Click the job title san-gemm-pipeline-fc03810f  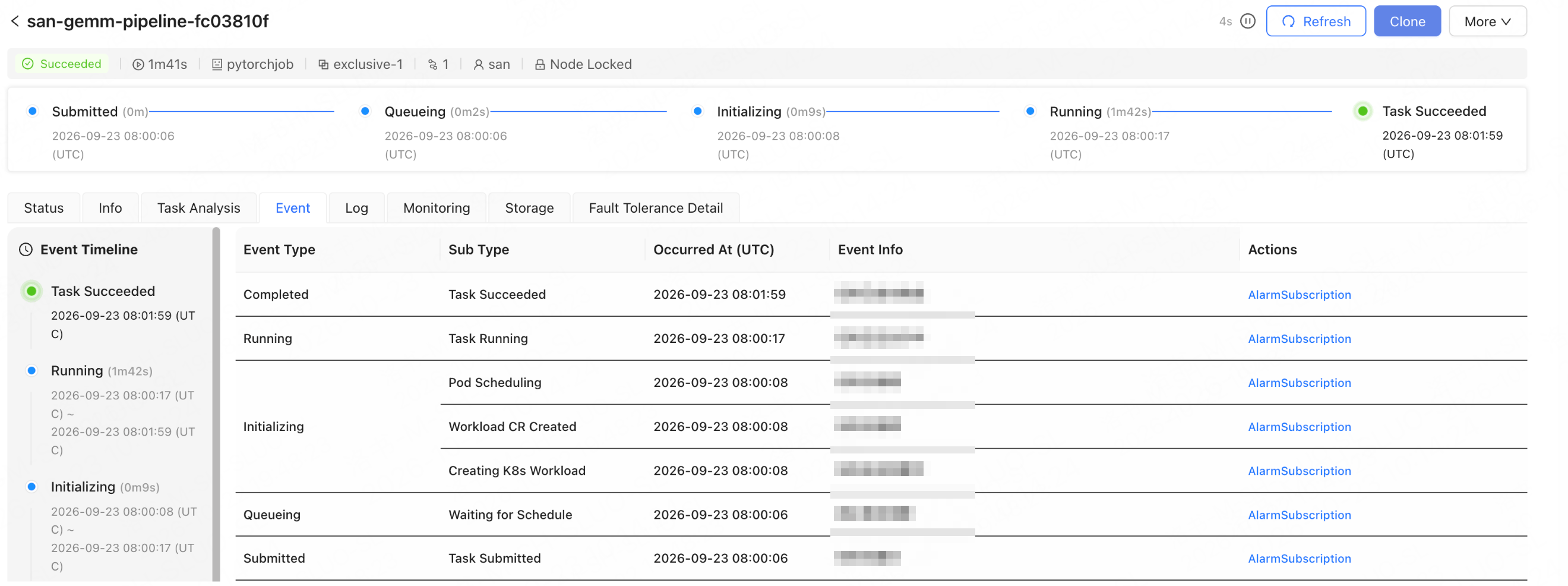tap(147, 21)
